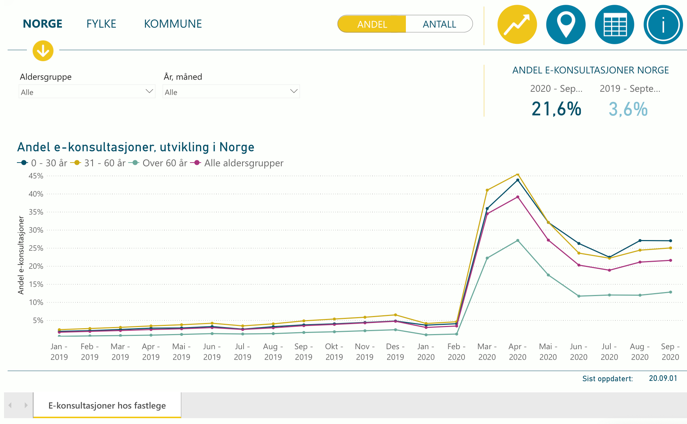This screenshot has width=687, height=424.
Task: Select the E-konsultasjoner hos fastlege page tab
Action: point(107,405)
